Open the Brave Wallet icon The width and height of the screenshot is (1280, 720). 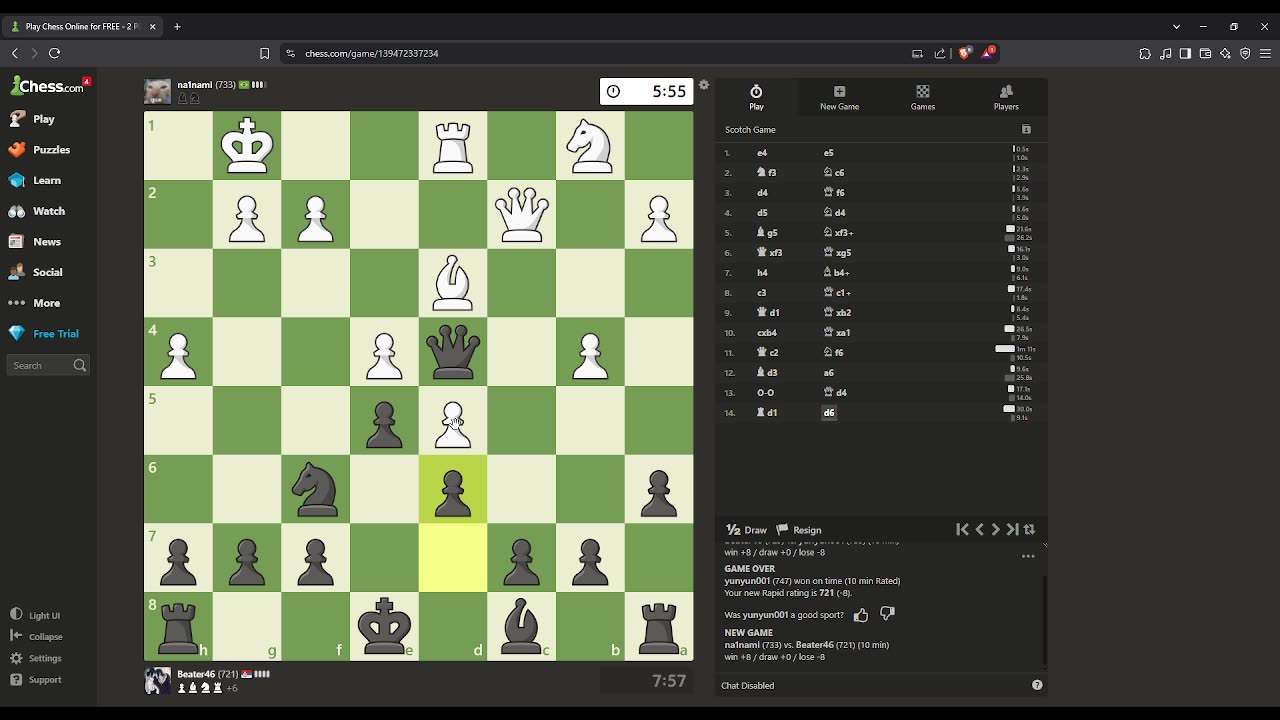[1205, 53]
